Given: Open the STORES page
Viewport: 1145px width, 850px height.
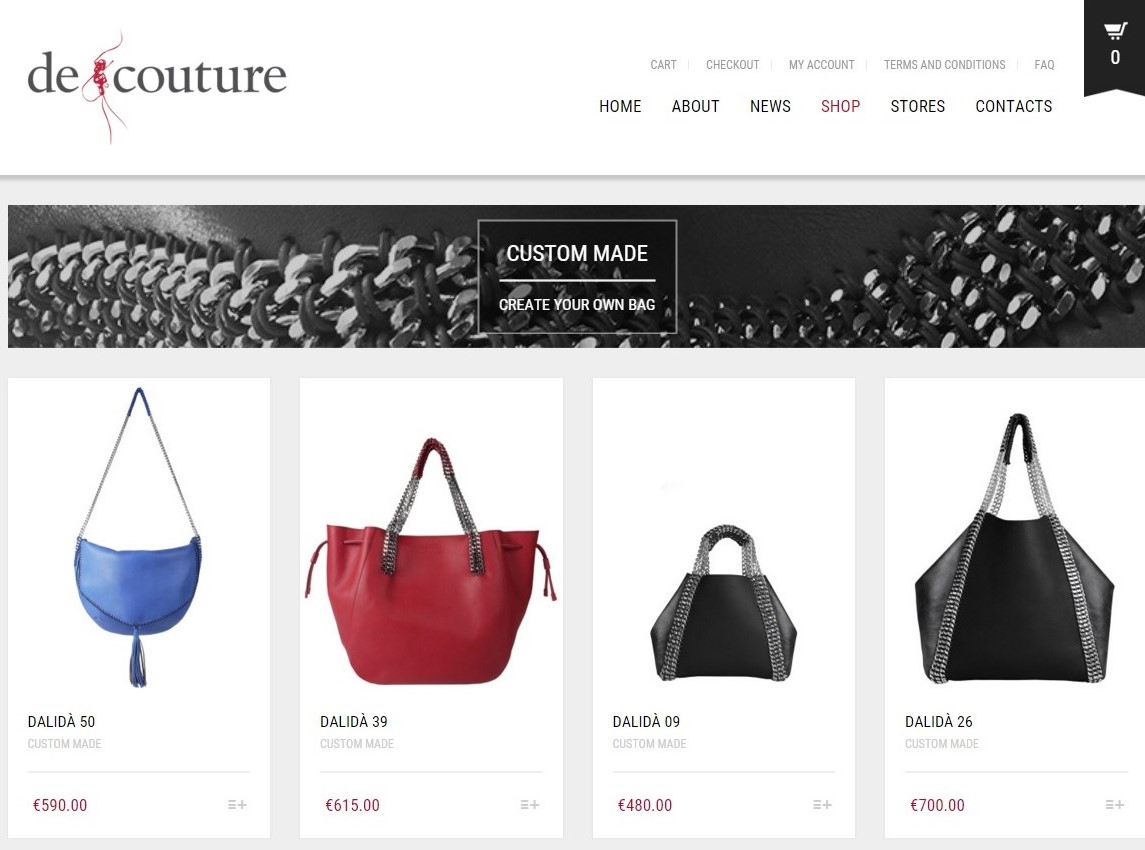Looking at the screenshot, I should pyautogui.click(x=918, y=107).
